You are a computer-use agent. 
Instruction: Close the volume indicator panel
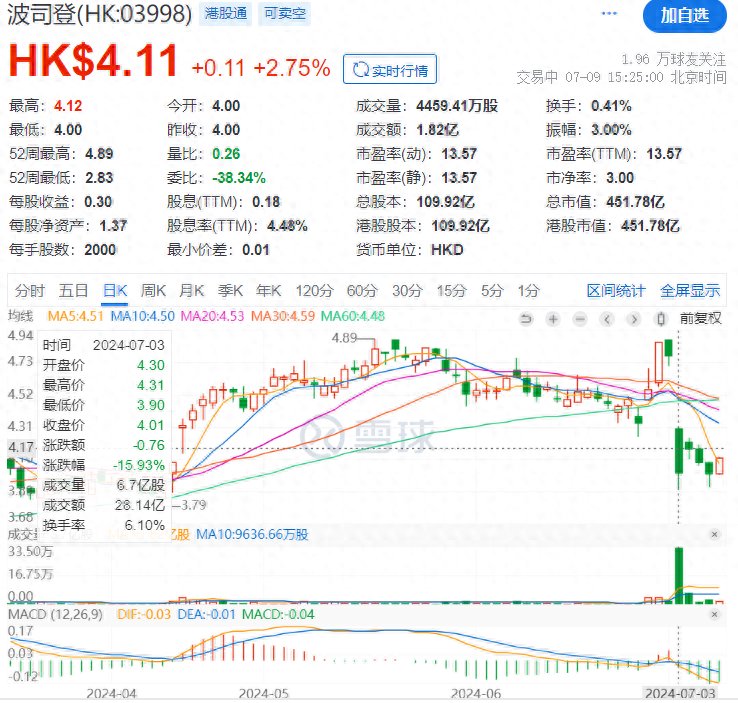(x=714, y=535)
